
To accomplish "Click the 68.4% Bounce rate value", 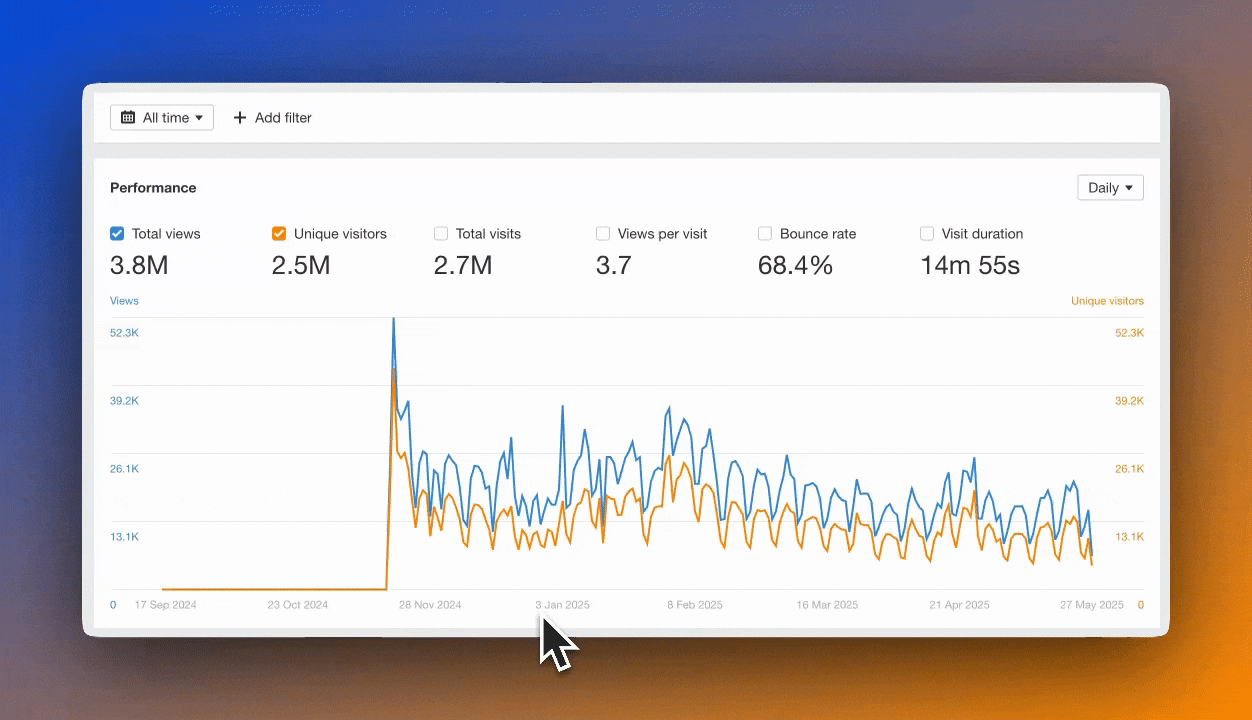I will point(795,265).
